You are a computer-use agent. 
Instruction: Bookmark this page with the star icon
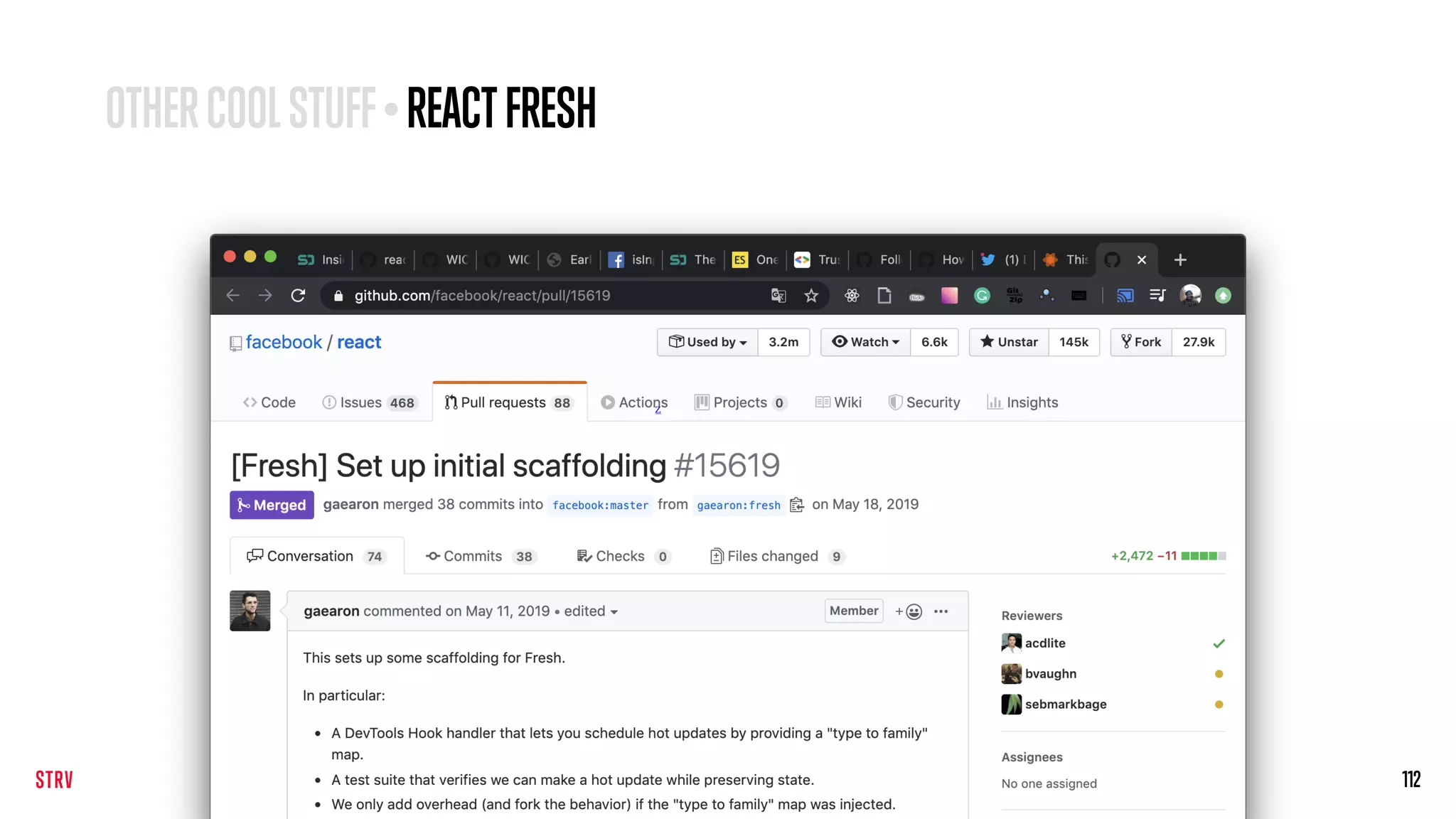(x=811, y=296)
